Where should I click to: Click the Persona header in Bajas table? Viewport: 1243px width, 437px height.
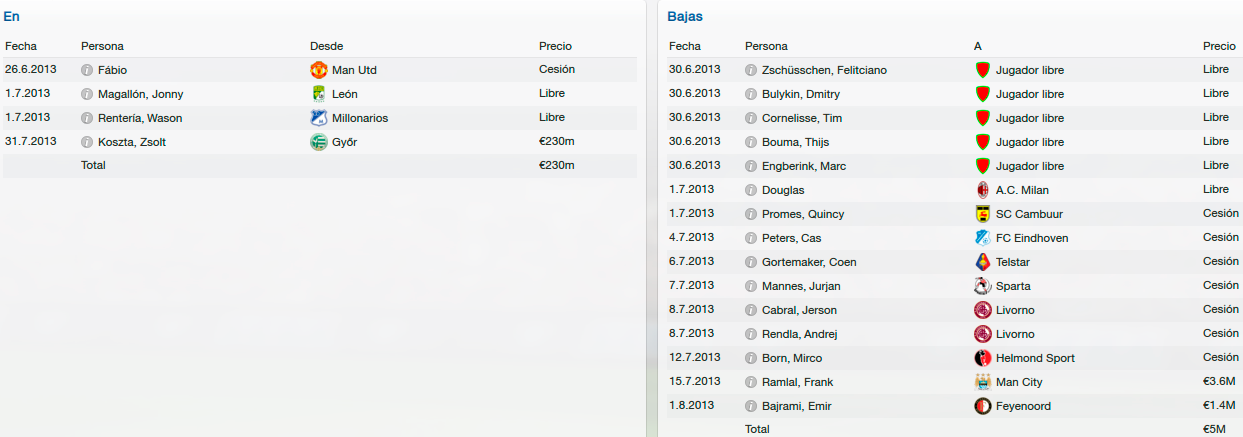[766, 46]
